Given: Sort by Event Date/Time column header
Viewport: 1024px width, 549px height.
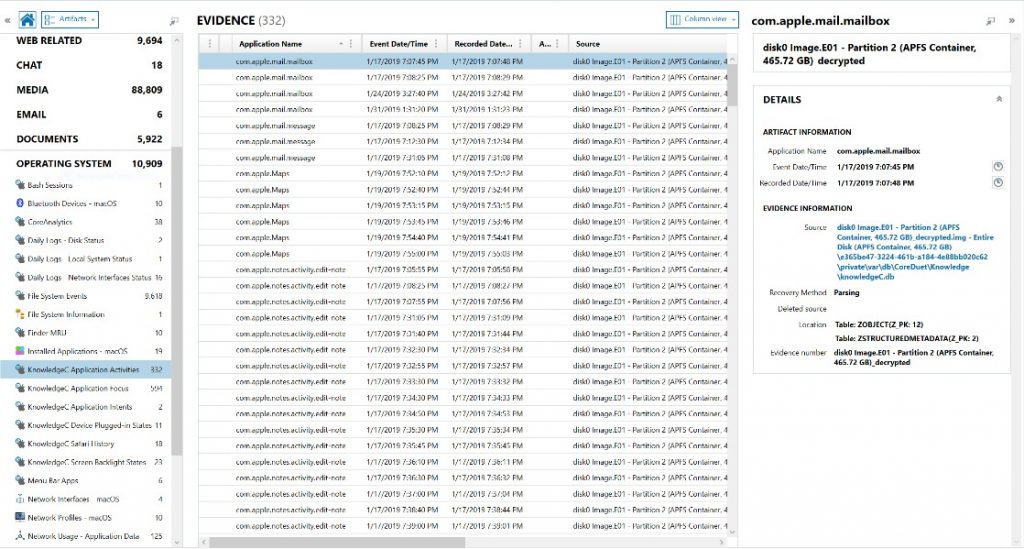Looking at the screenshot, I should [398, 44].
